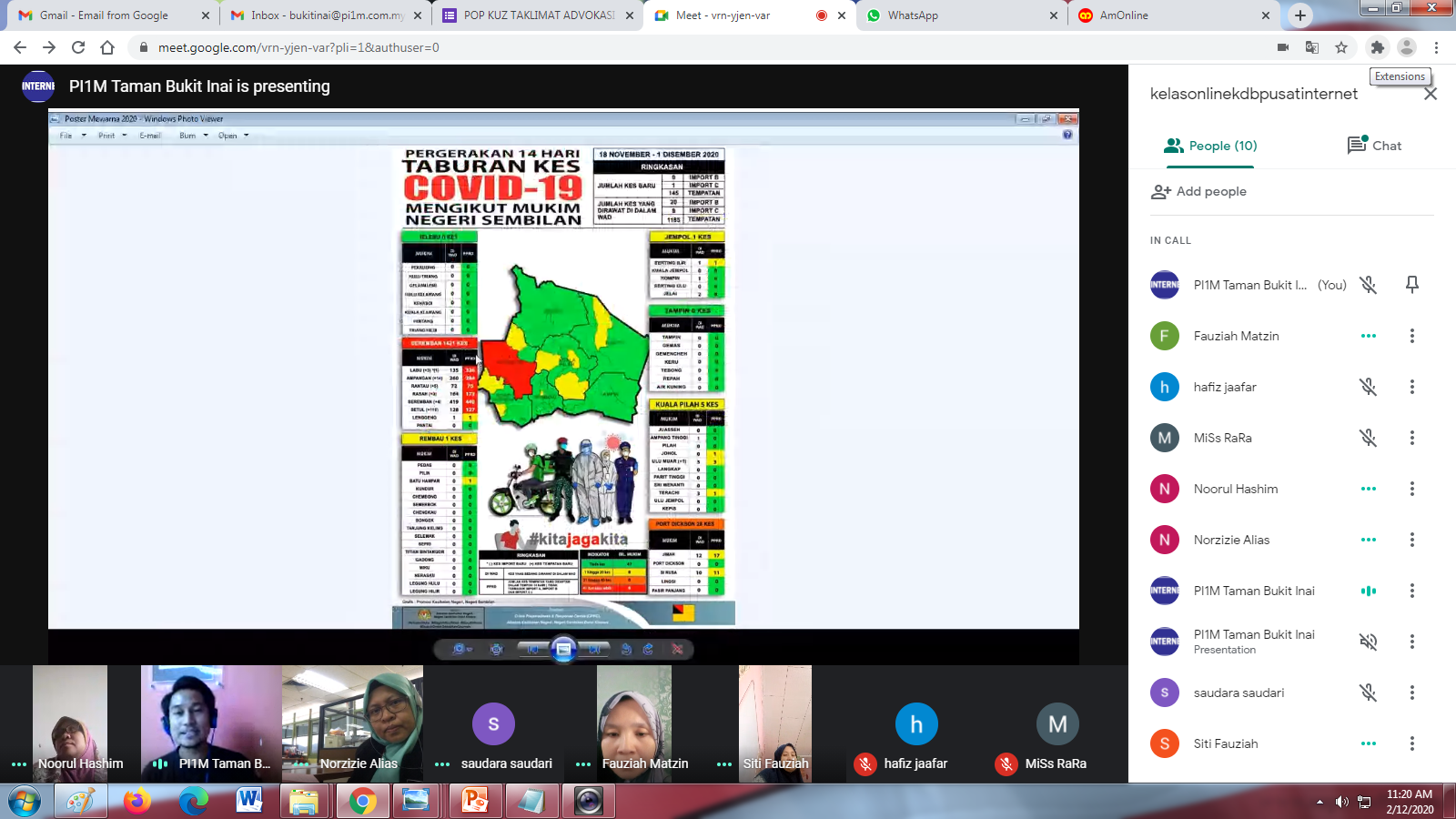Open more options for Fauziah Matzin
Viewport: 1456px width, 819px height.
[1411, 336]
